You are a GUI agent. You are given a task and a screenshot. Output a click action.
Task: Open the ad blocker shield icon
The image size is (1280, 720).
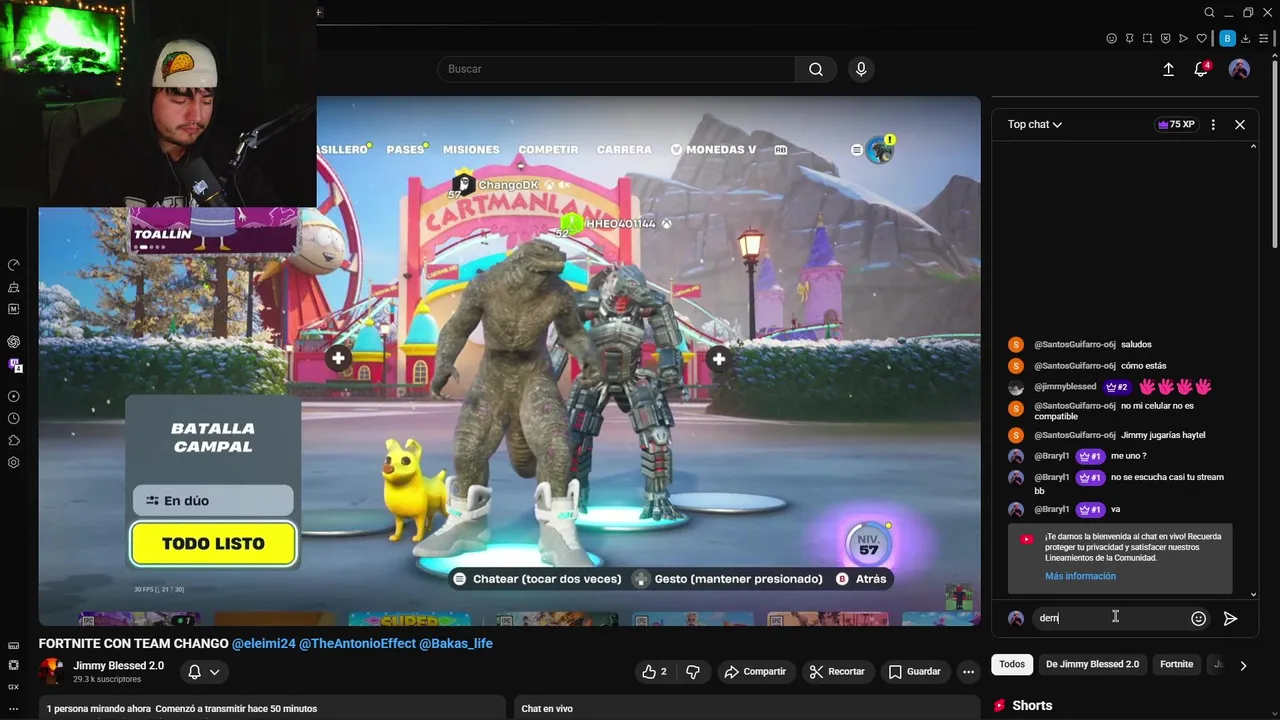point(1165,38)
